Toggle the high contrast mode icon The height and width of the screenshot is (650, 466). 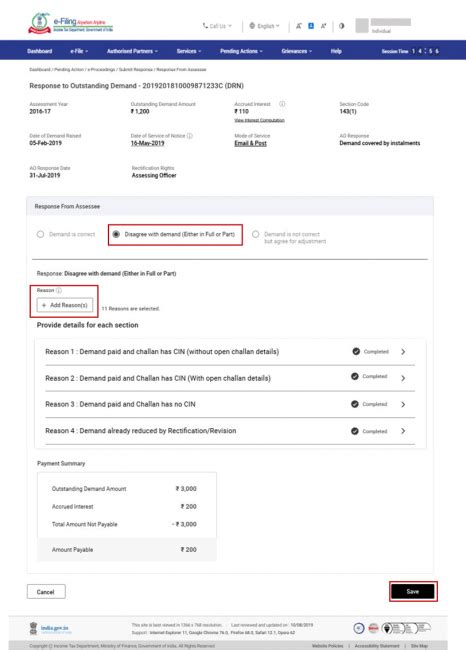coord(341,26)
